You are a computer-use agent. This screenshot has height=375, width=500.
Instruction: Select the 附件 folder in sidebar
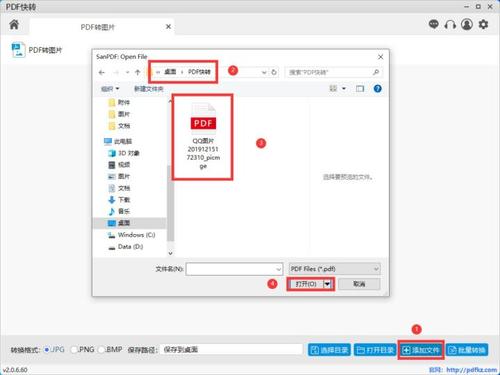point(119,102)
